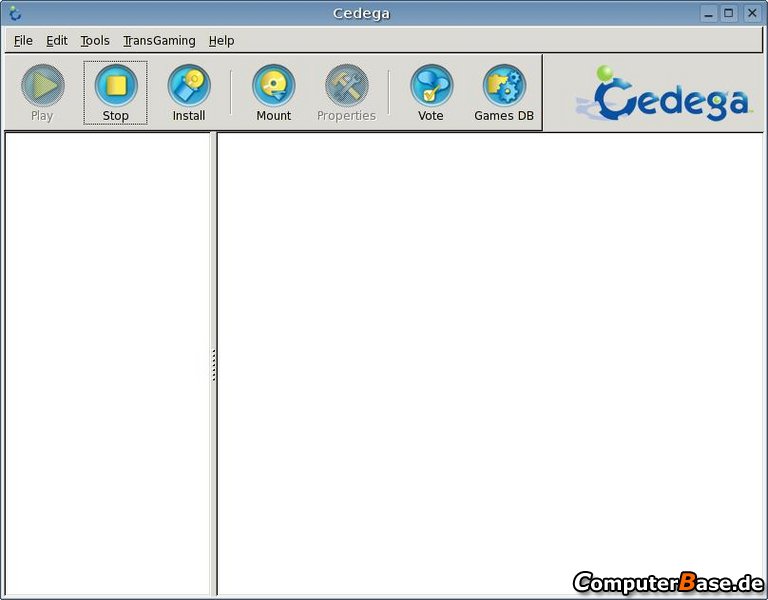Open the Edit menu

point(57,41)
